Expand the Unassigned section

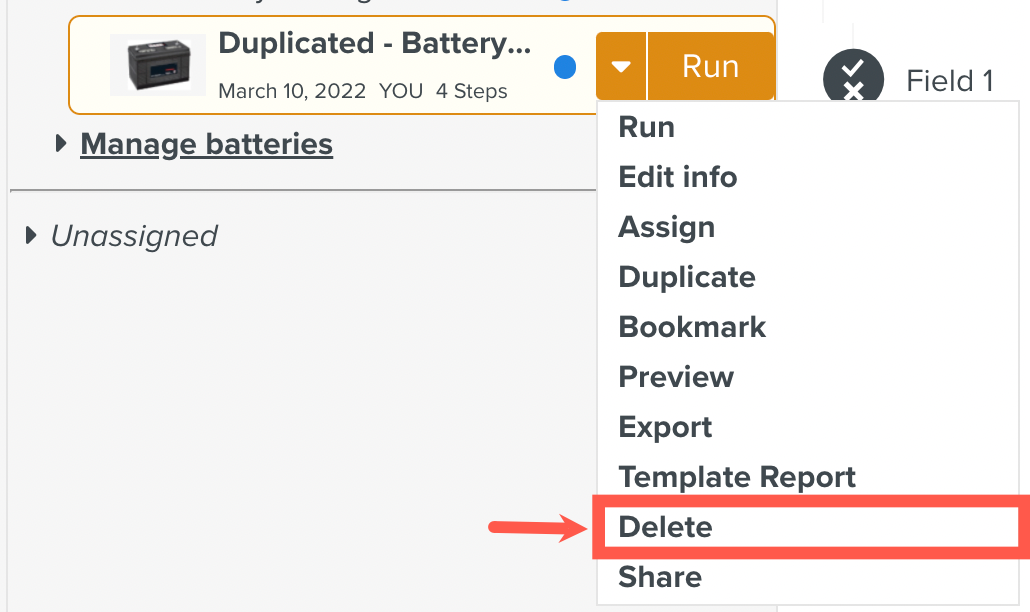tap(31, 236)
